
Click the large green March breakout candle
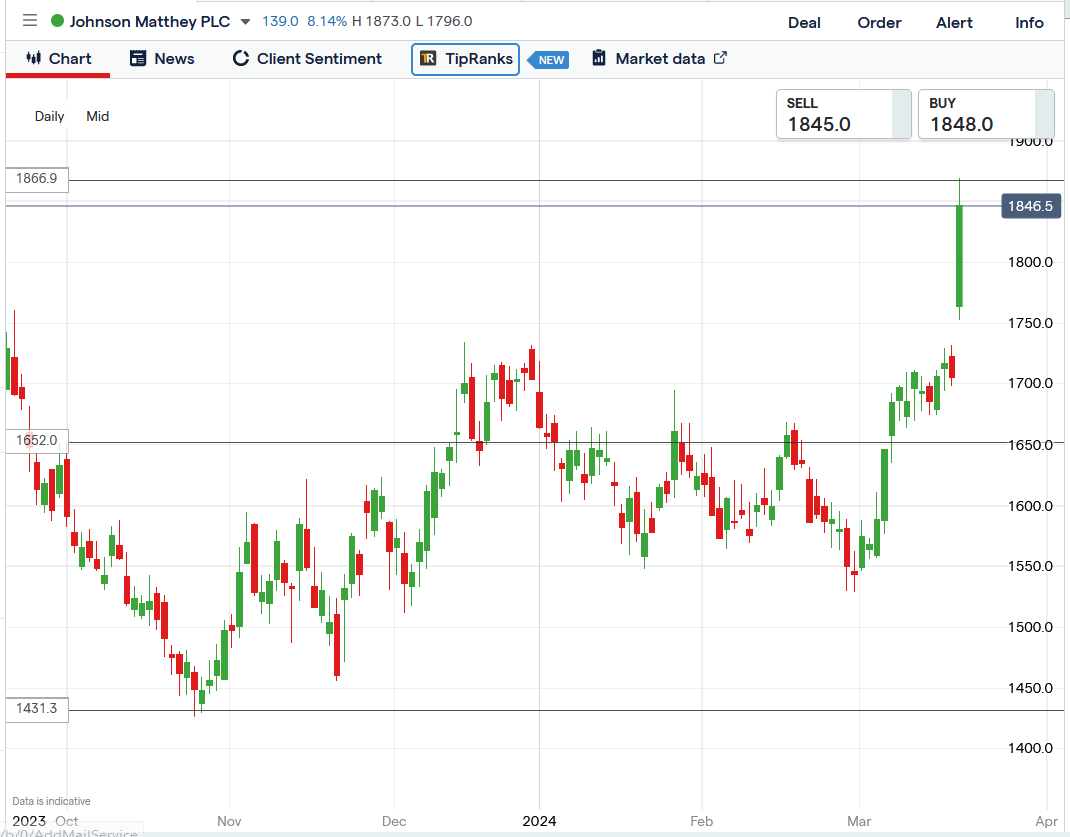click(959, 256)
